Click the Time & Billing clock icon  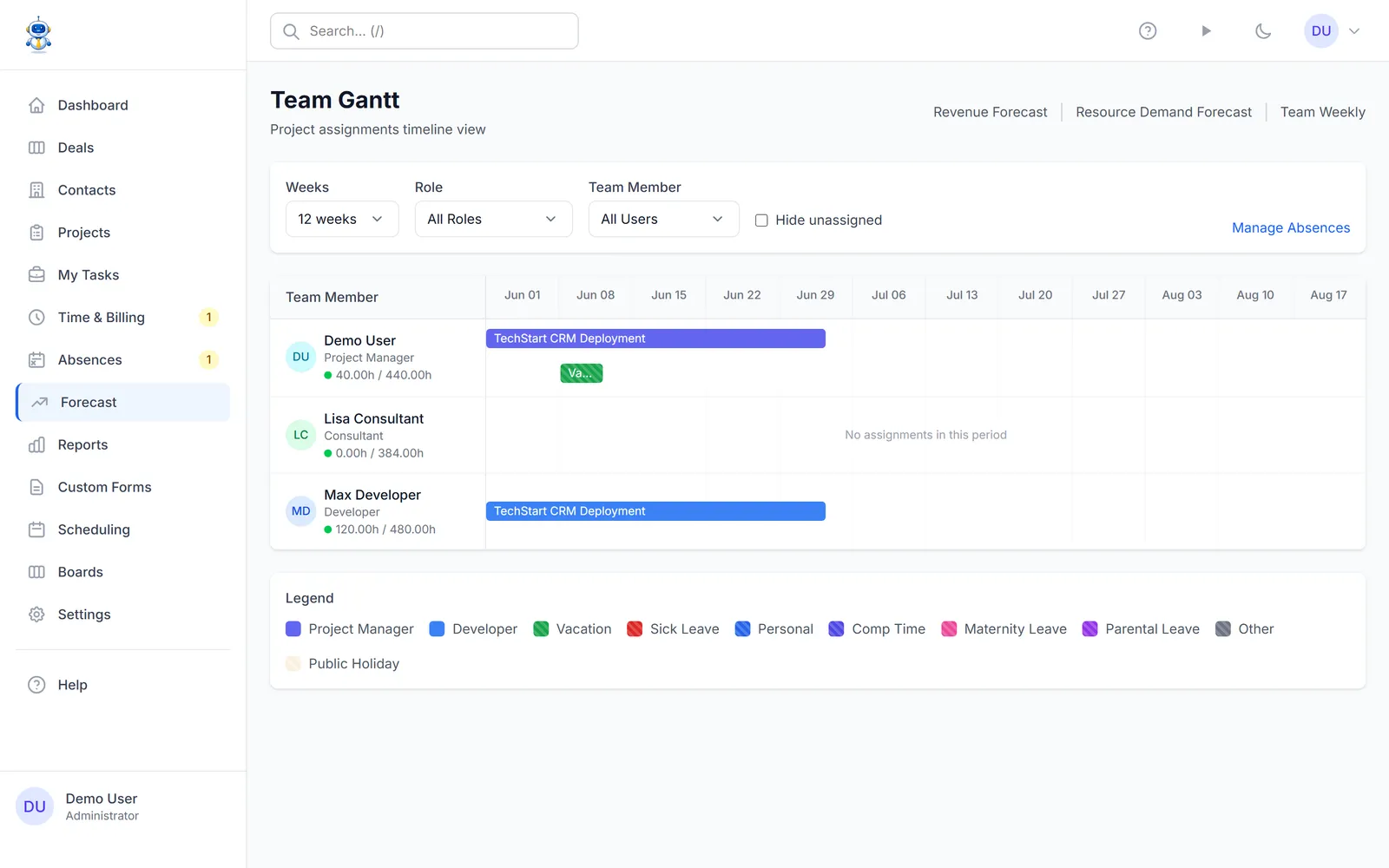coord(36,318)
